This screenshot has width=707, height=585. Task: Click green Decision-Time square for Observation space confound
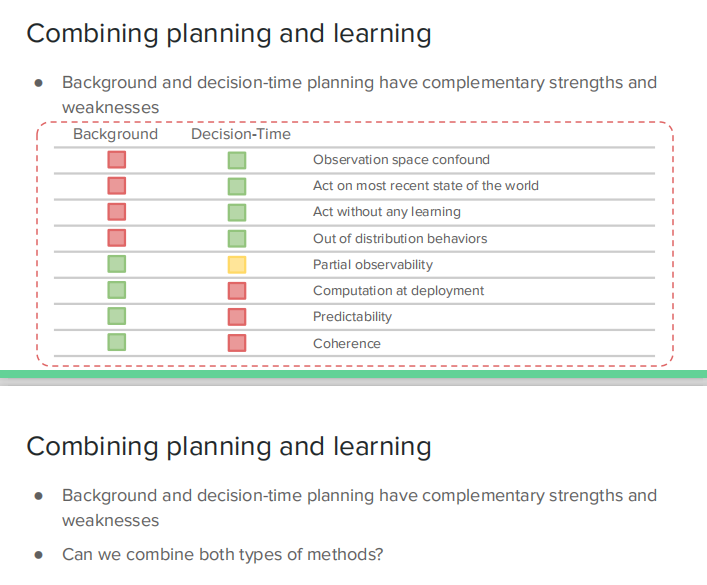[237, 160]
